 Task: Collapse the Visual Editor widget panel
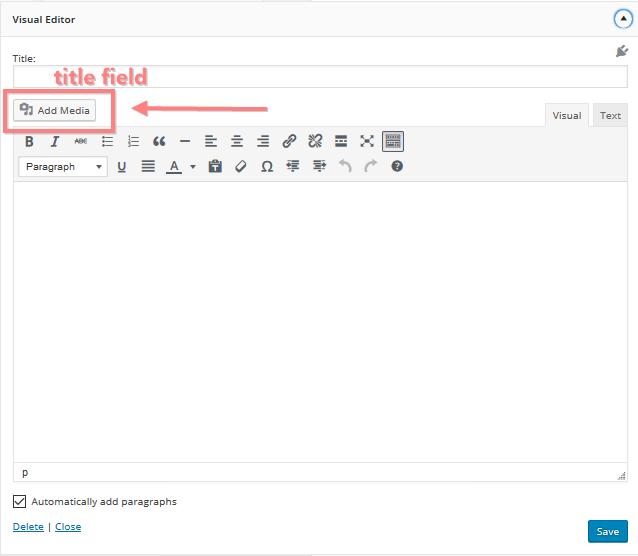click(623, 19)
